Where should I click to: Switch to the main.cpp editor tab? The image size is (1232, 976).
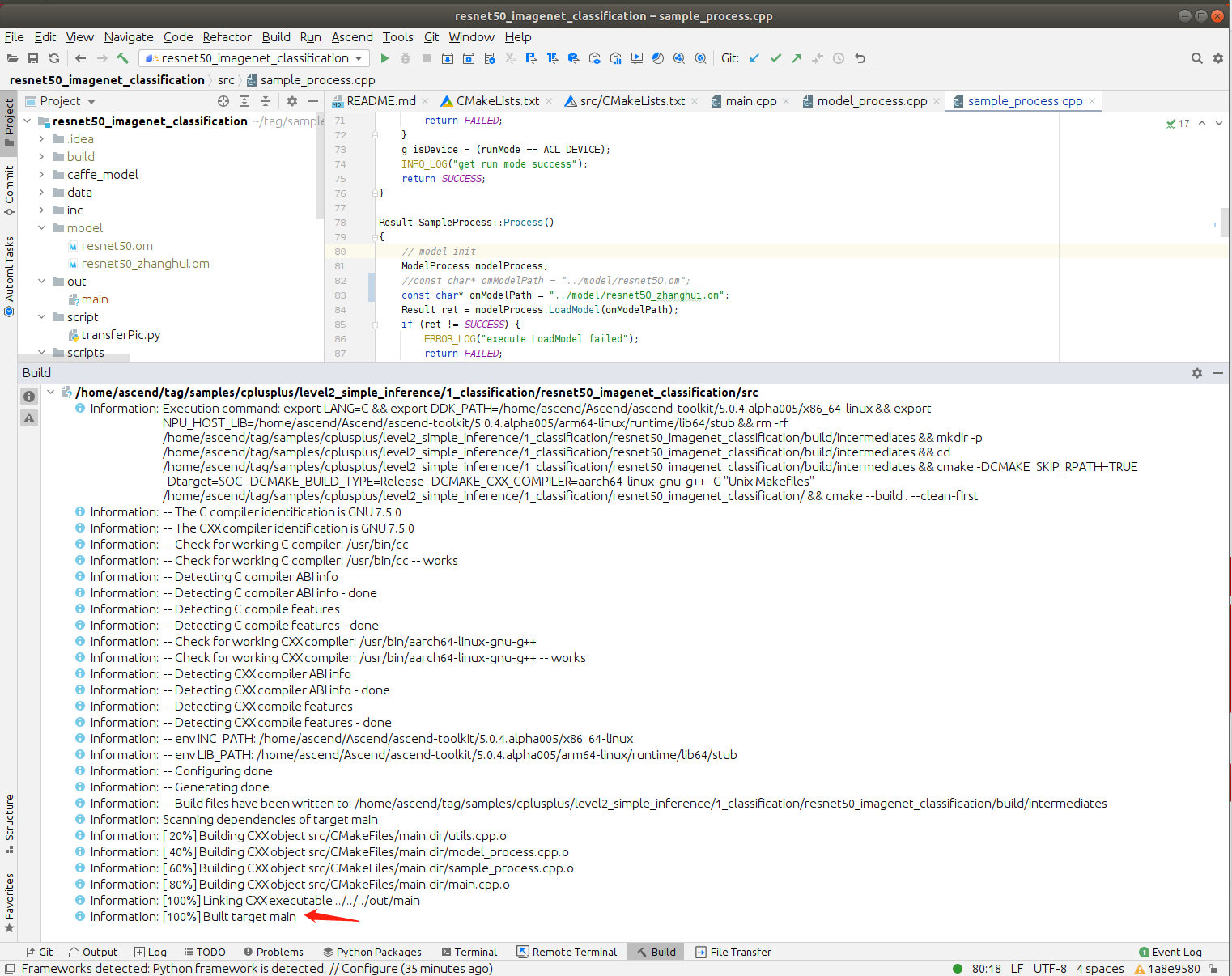tap(750, 101)
